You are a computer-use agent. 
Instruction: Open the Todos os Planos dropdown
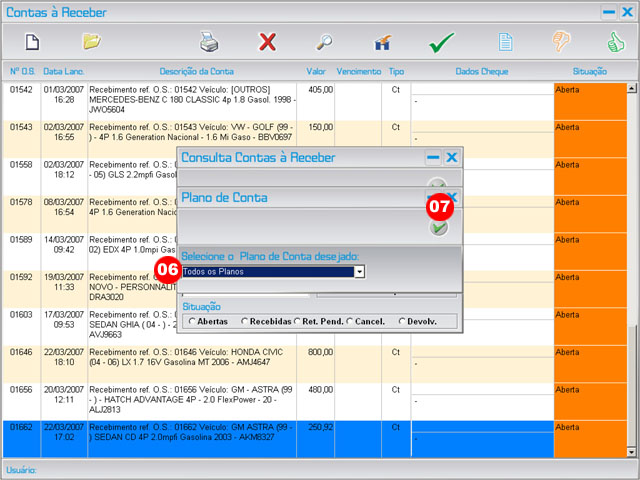click(x=359, y=271)
